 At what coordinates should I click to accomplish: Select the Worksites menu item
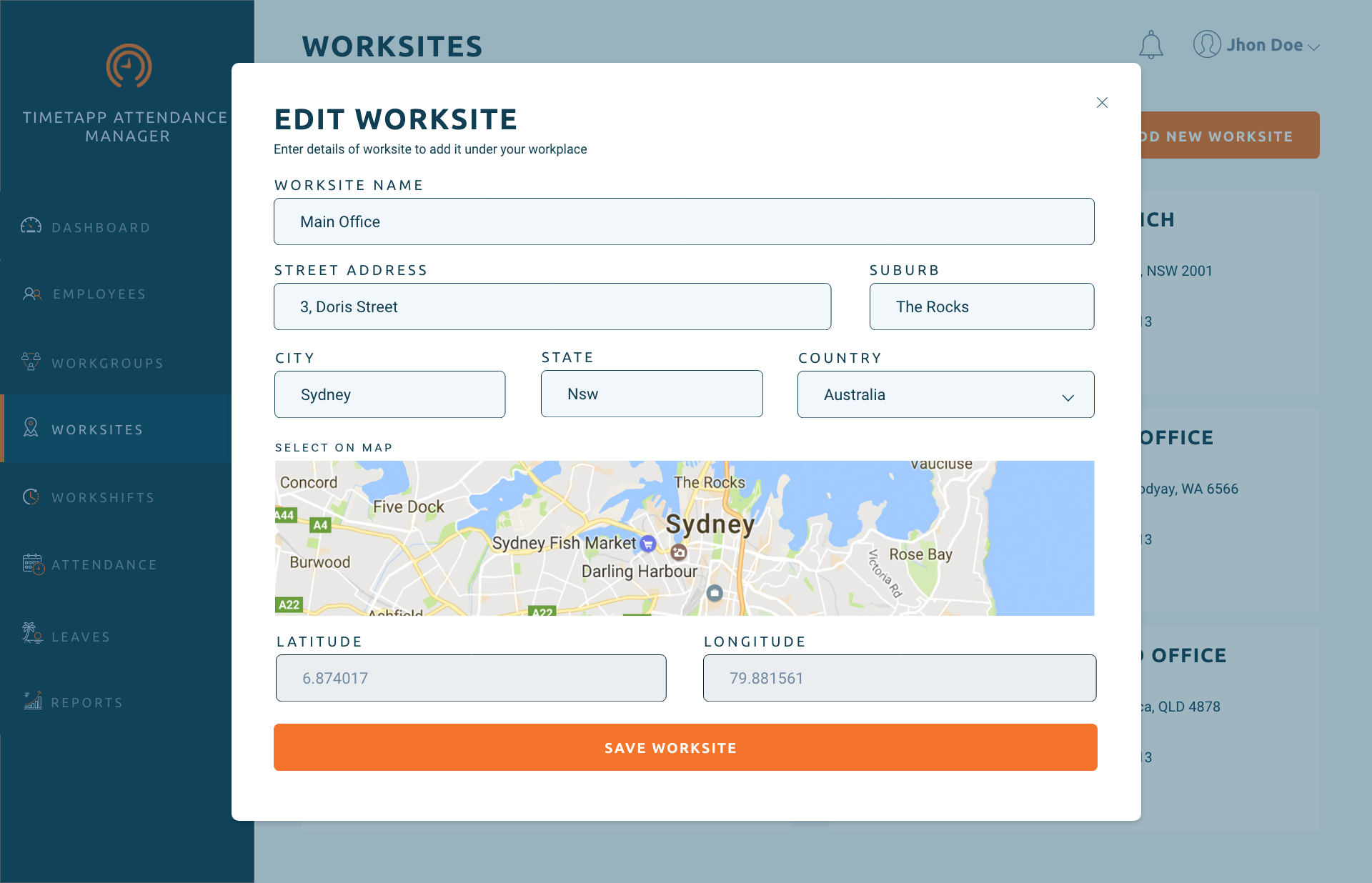[x=116, y=429]
